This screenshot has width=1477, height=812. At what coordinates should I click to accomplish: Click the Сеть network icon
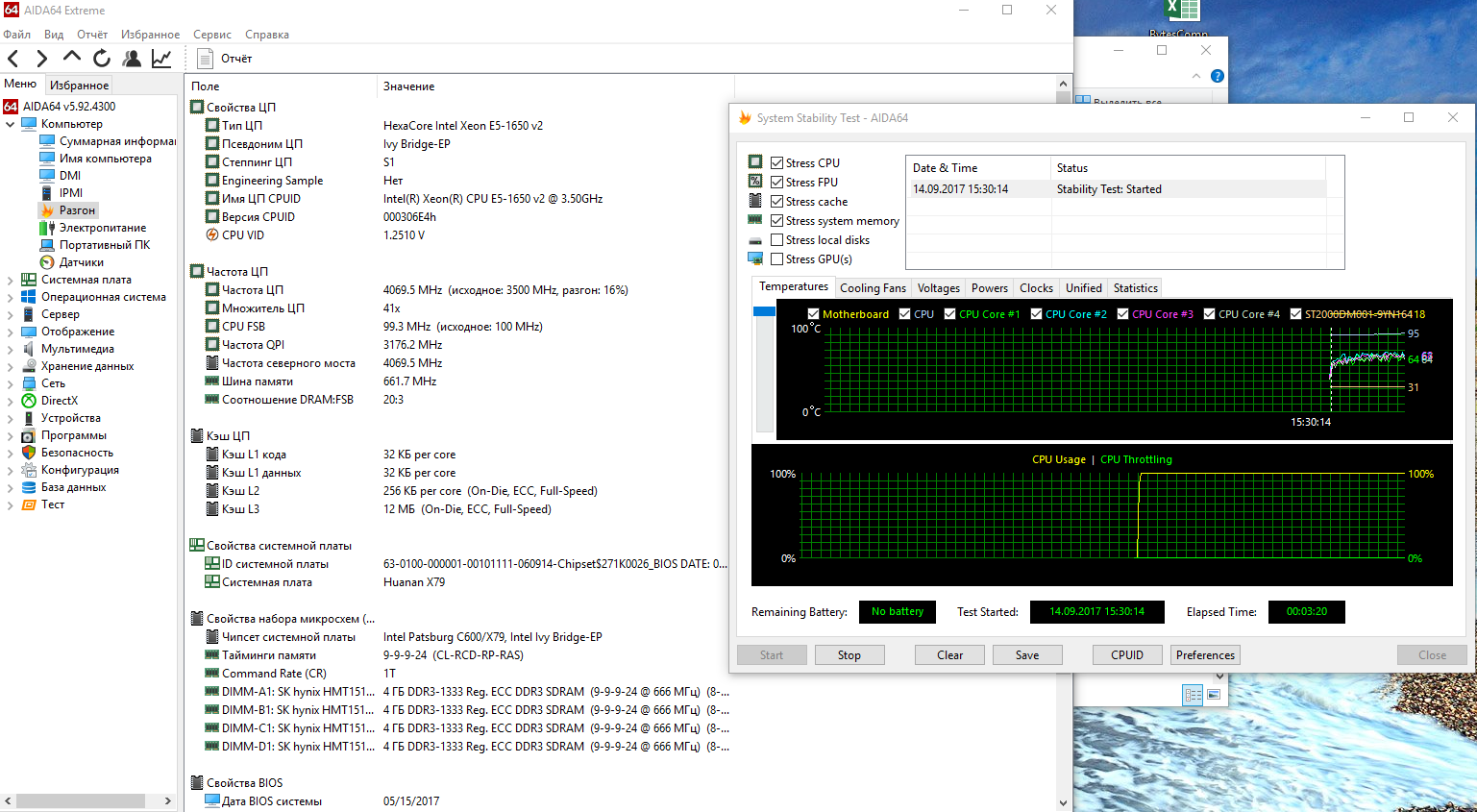tap(29, 383)
